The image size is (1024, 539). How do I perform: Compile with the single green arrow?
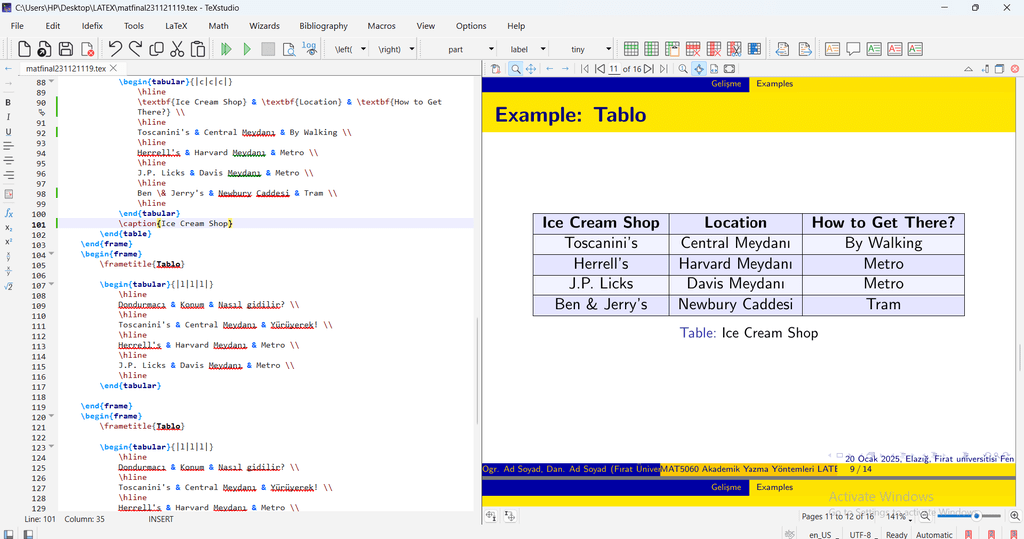247,49
